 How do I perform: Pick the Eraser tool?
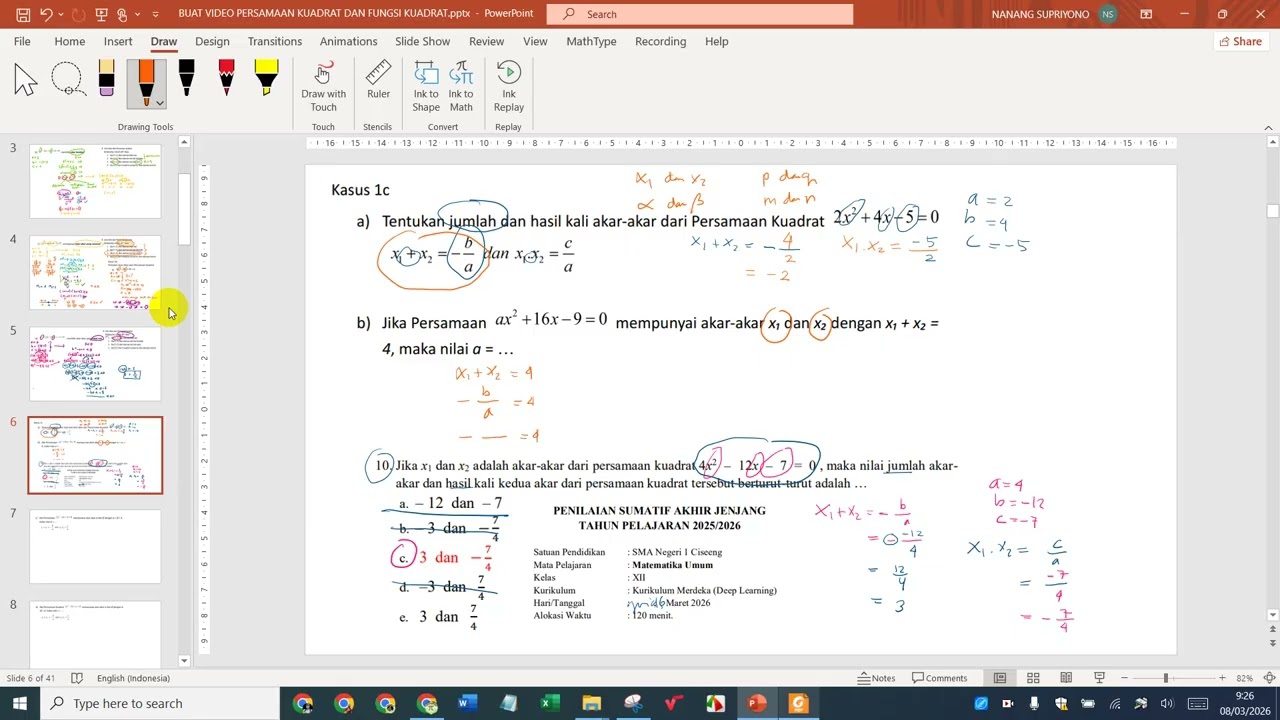click(x=107, y=79)
